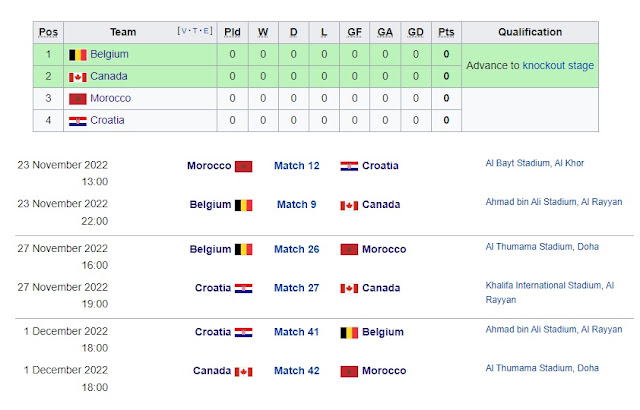Click the Morocco flag beside Match 12

pyautogui.click(x=244, y=166)
